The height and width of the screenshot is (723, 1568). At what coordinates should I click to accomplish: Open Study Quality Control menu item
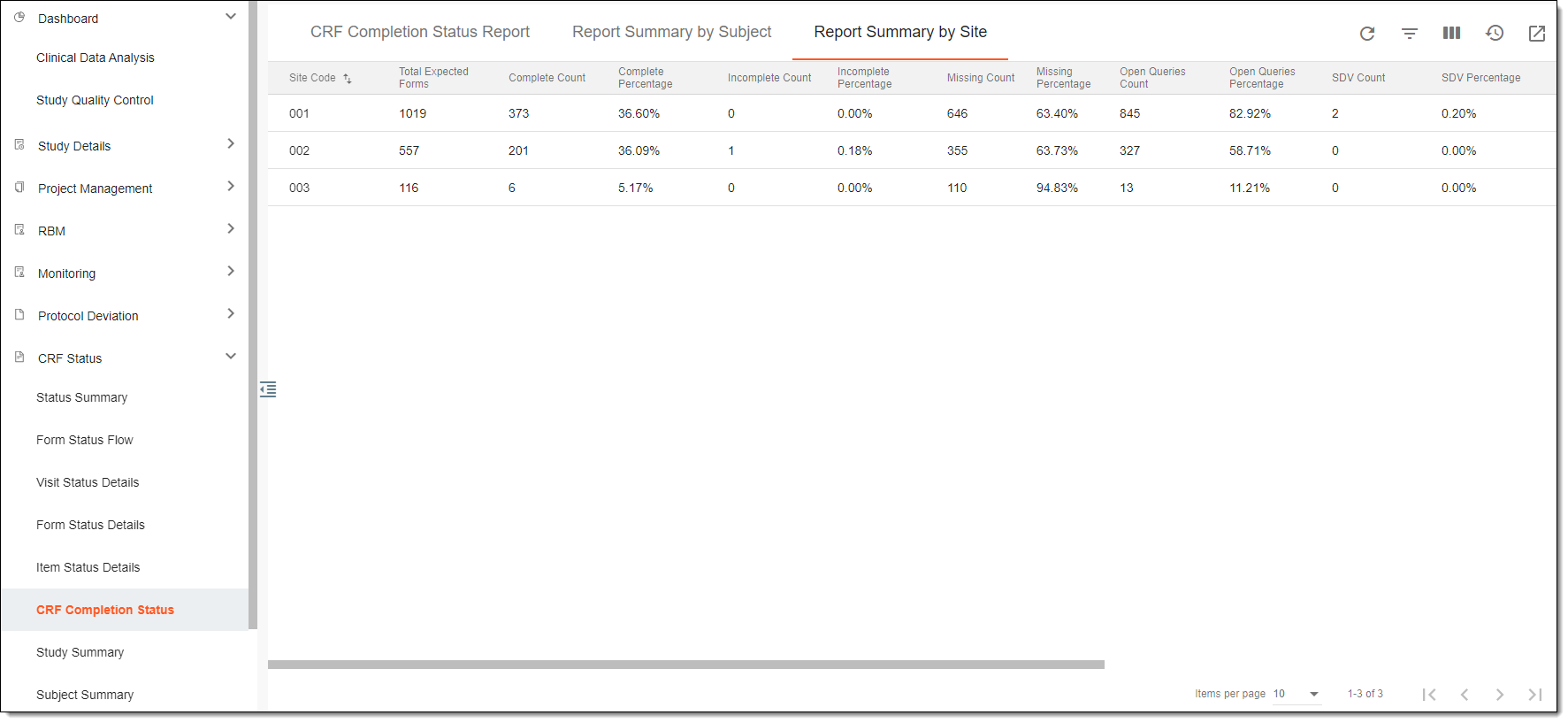pyautogui.click(x=95, y=100)
